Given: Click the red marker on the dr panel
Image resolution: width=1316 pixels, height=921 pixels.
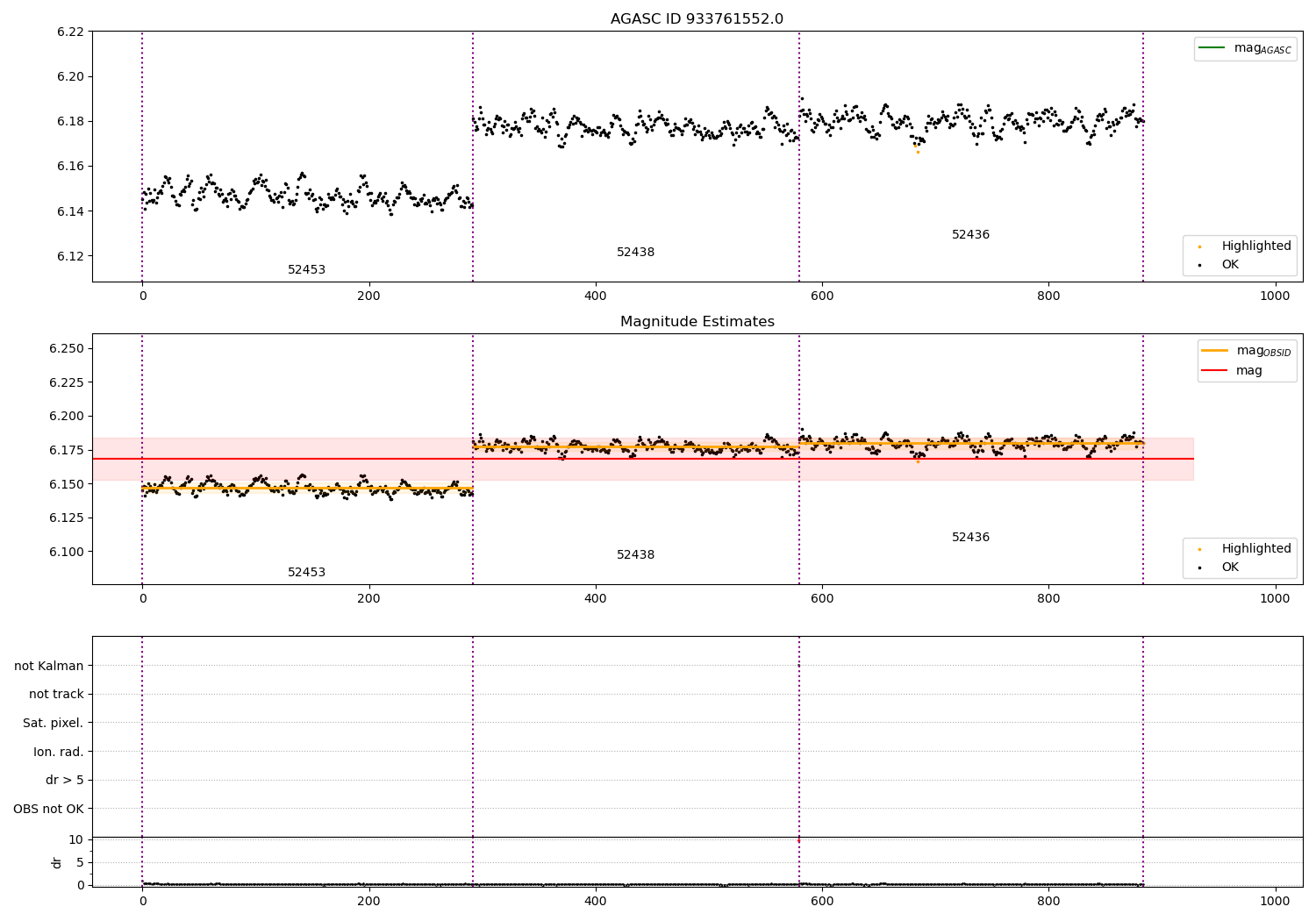Looking at the screenshot, I should click(798, 840).
